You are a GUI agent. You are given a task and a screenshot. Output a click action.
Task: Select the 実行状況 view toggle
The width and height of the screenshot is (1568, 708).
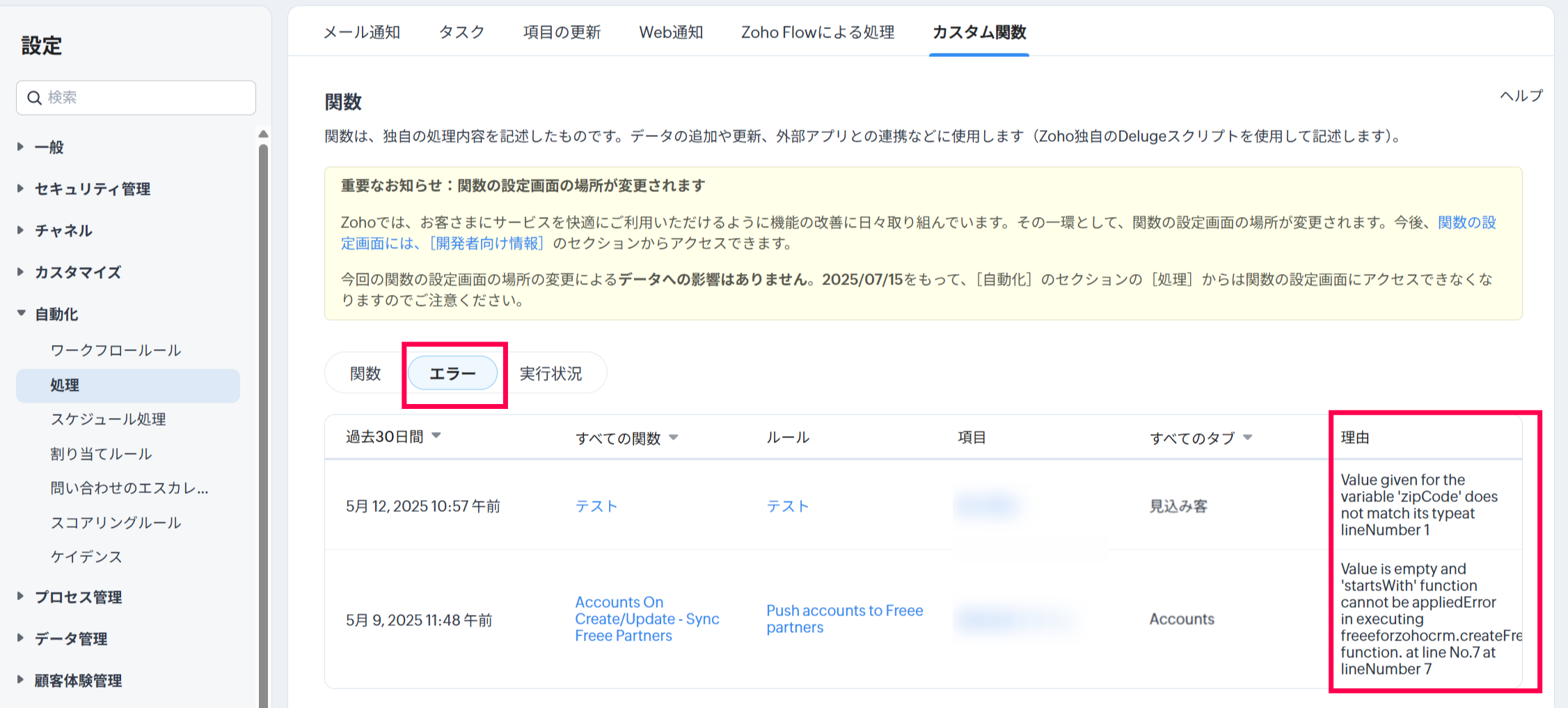(x=551, y=374)
